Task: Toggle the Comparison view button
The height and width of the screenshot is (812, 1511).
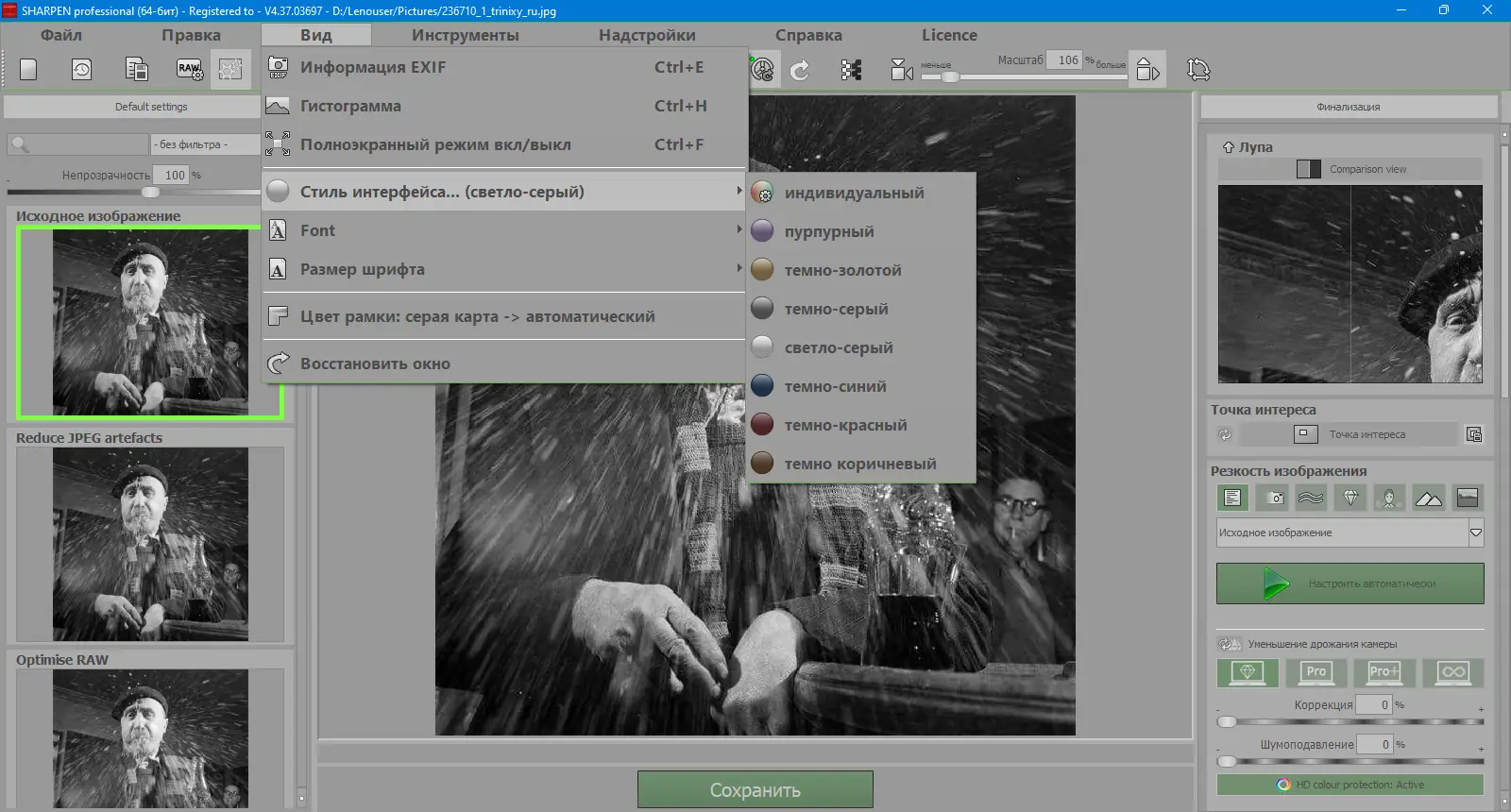Action: tap(1350, 169)
